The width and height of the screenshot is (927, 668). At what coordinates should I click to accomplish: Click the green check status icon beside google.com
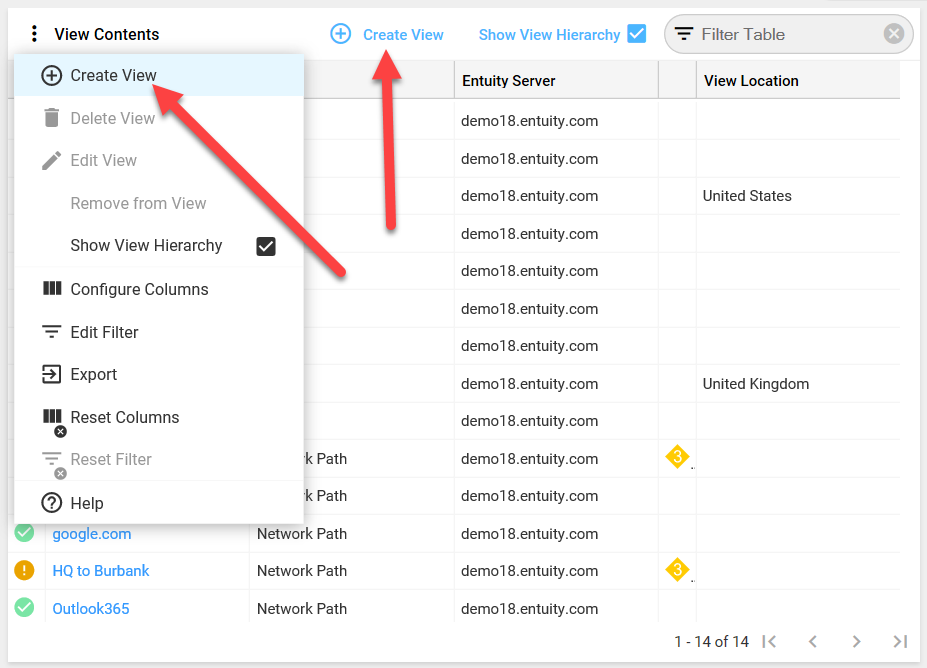coord(25,533)
